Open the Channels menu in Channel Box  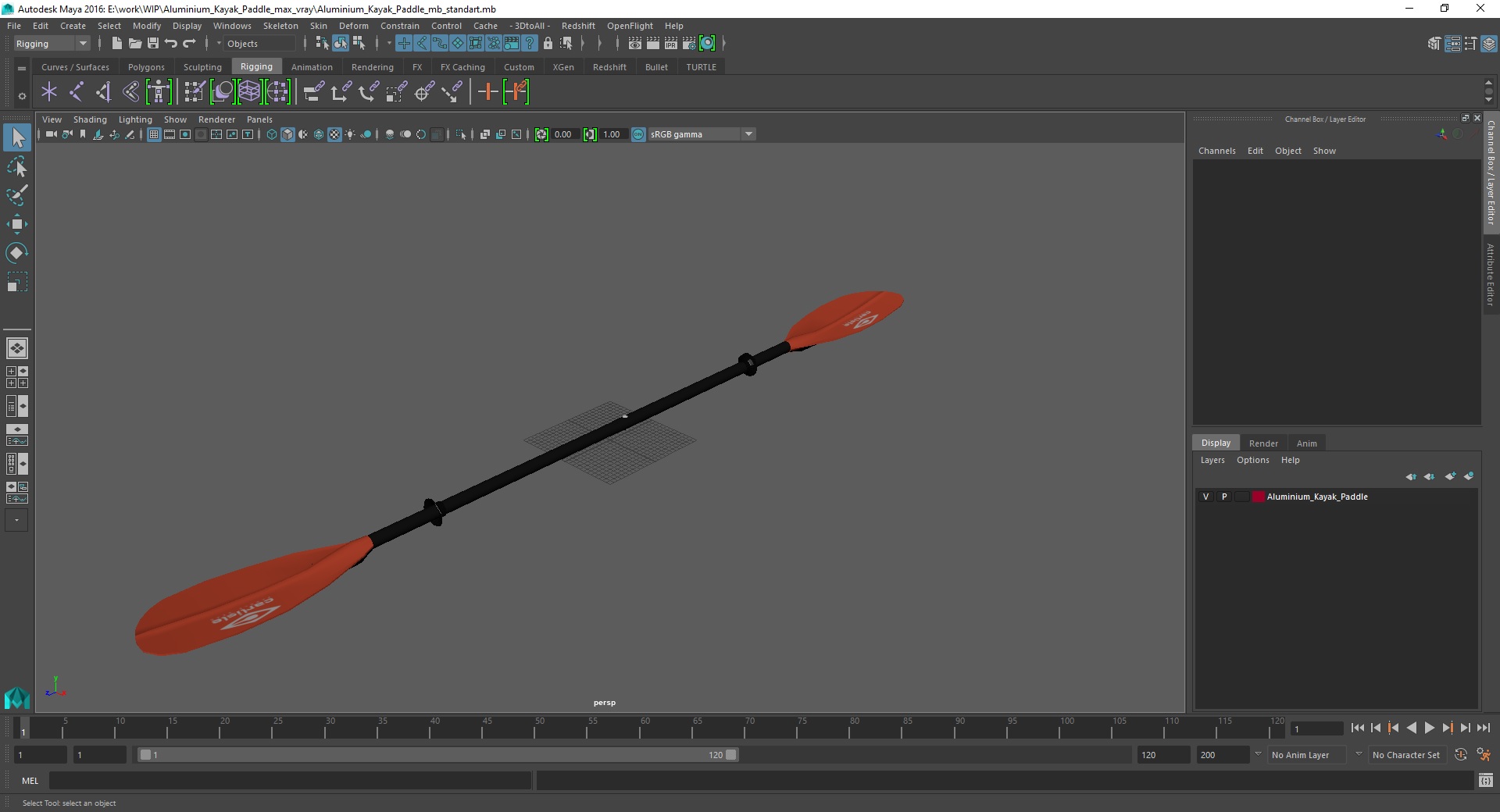(1217, 151)
